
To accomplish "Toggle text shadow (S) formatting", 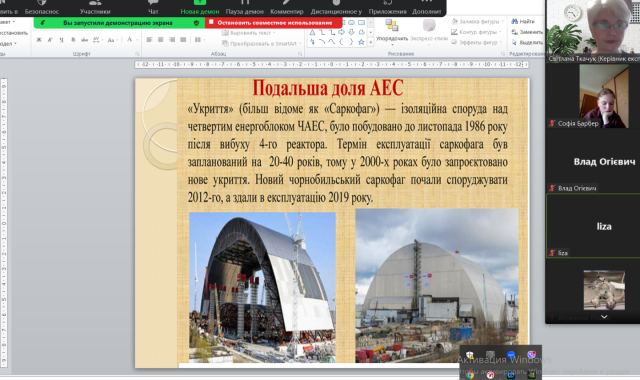I will point(73,40).
